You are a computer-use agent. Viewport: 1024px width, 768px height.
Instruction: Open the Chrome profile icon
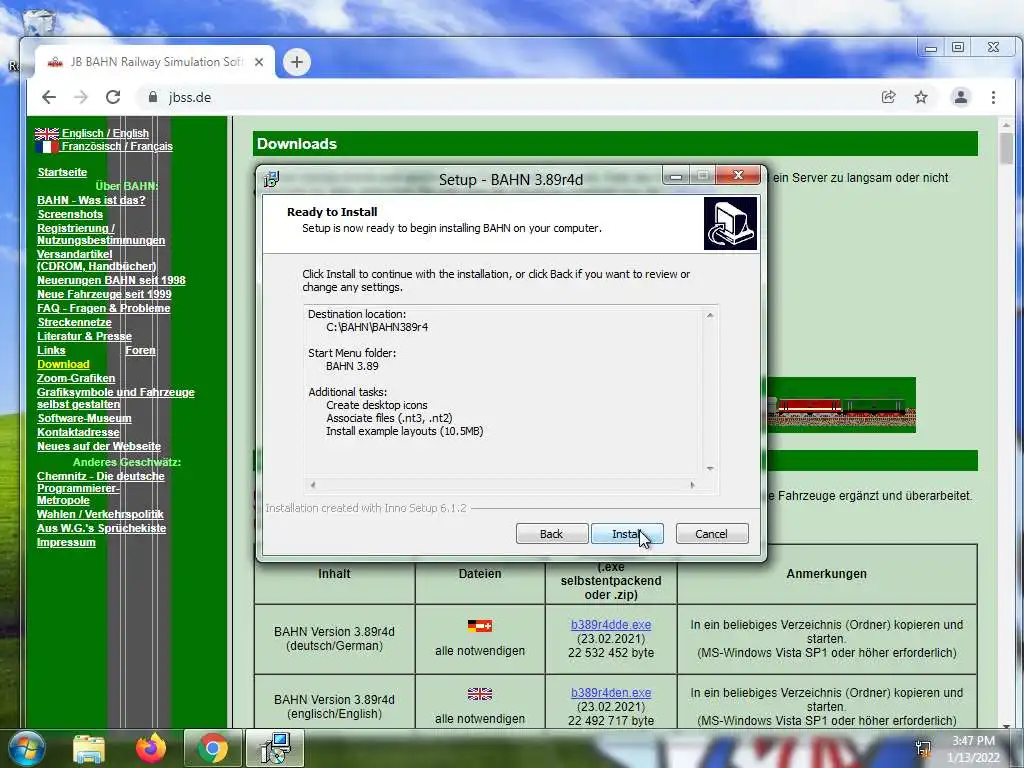[x=961, y=97]
